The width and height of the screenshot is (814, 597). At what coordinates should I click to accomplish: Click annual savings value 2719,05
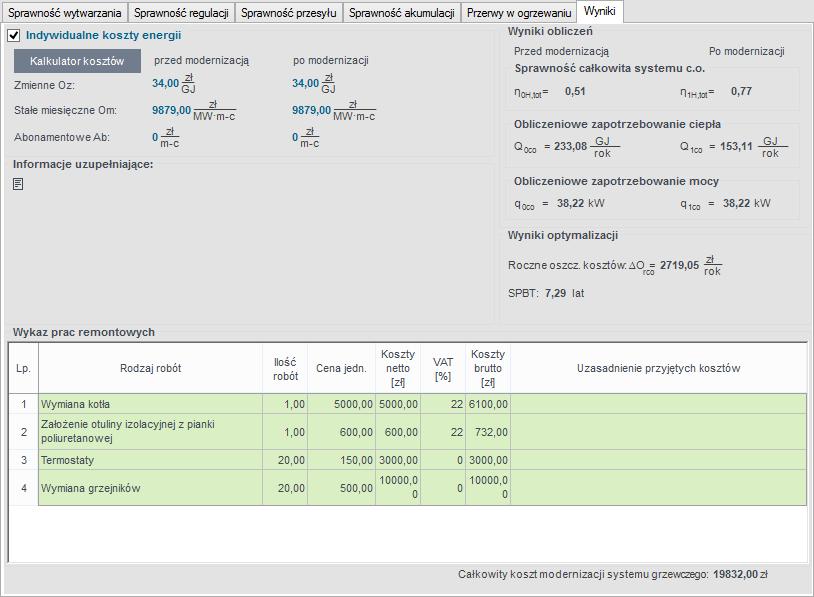[680, 265]
